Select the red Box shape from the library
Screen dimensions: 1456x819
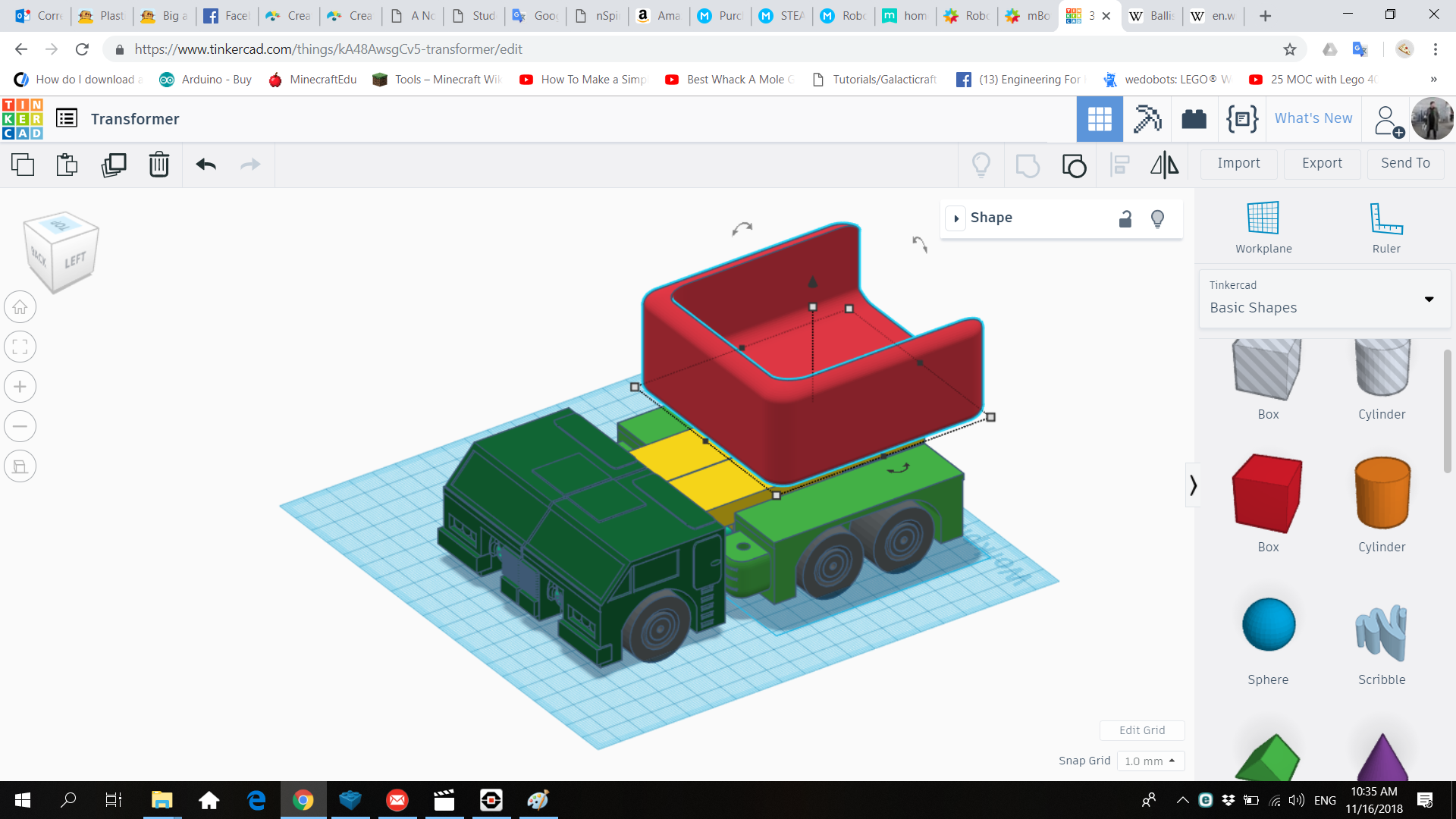[1266, 493]
